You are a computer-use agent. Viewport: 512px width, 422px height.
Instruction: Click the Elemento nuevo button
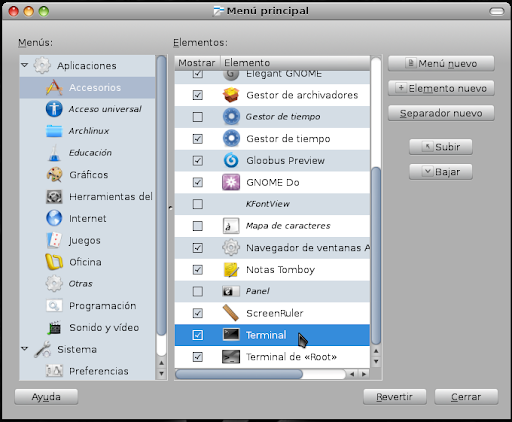tap(441, 88)
